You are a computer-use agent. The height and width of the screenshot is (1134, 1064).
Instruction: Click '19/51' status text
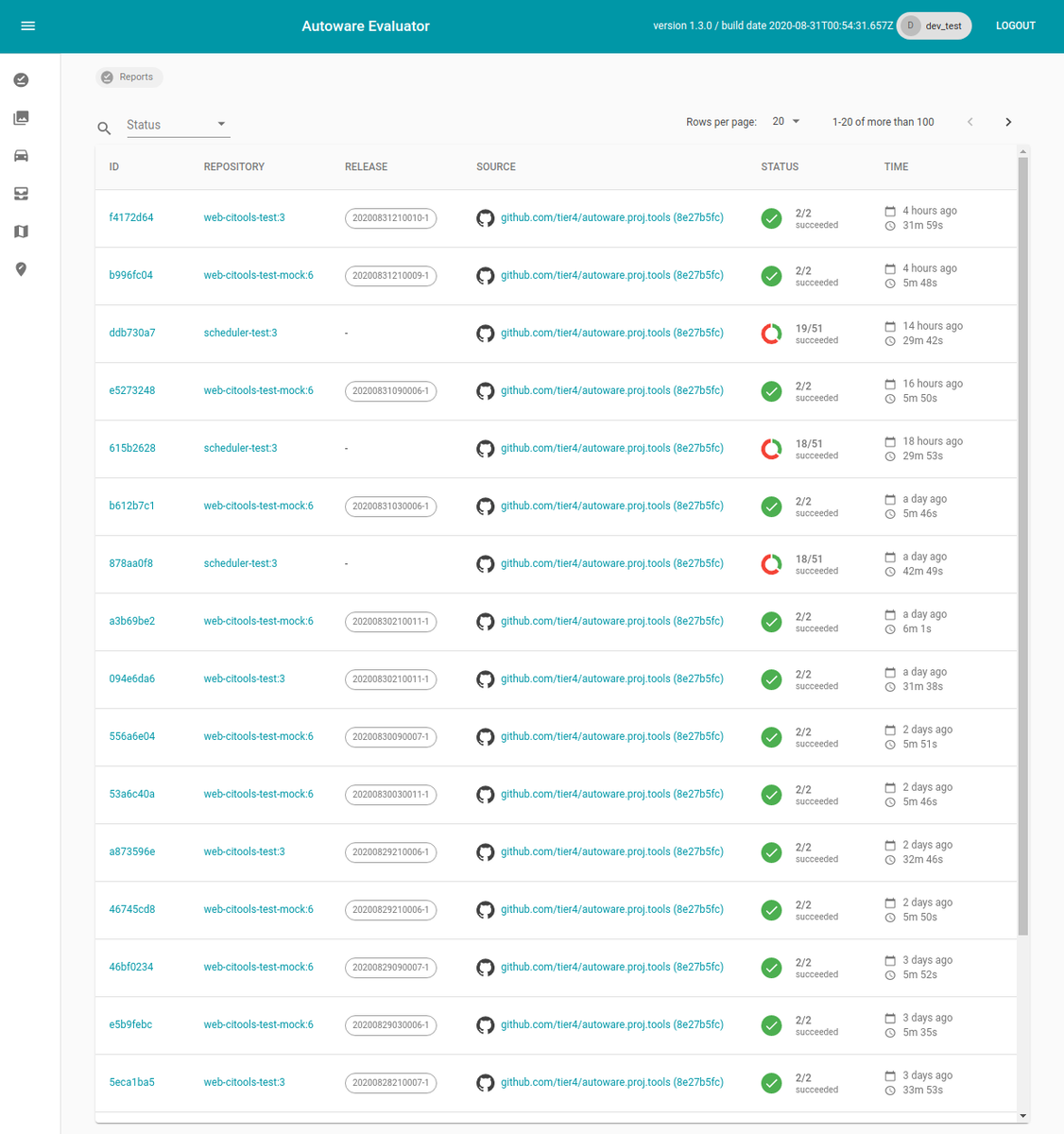tap(809, 329)
